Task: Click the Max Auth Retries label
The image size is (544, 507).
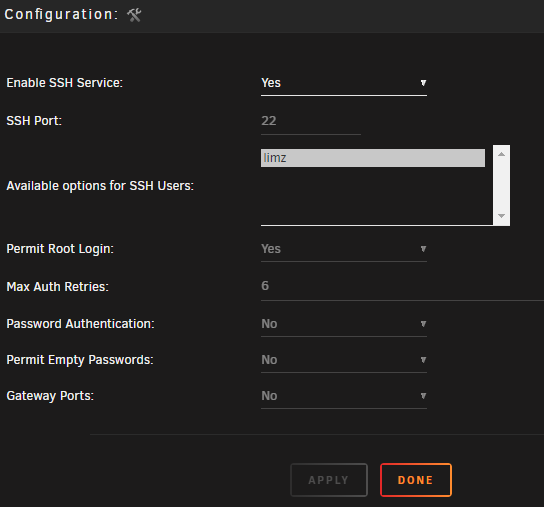Action: (58, 287)
